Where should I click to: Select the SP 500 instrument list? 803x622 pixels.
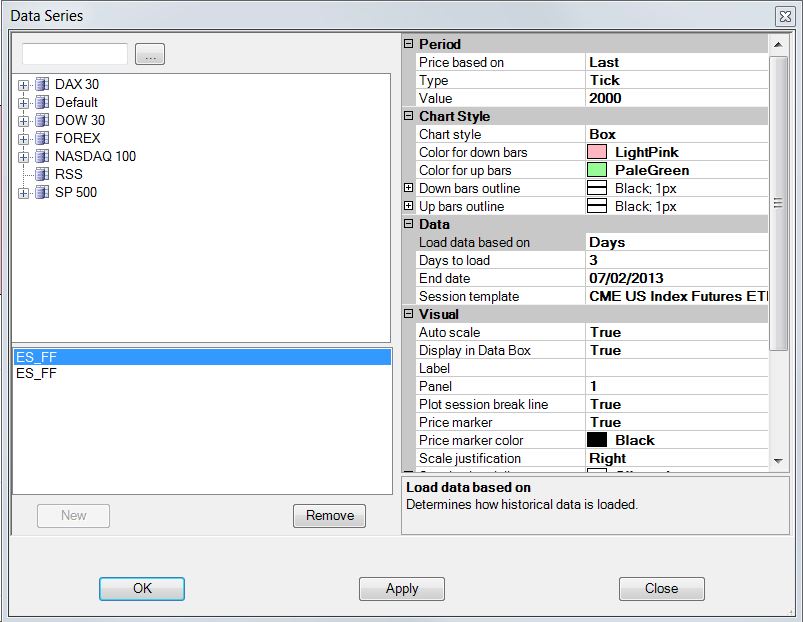[x=76, y=192]
